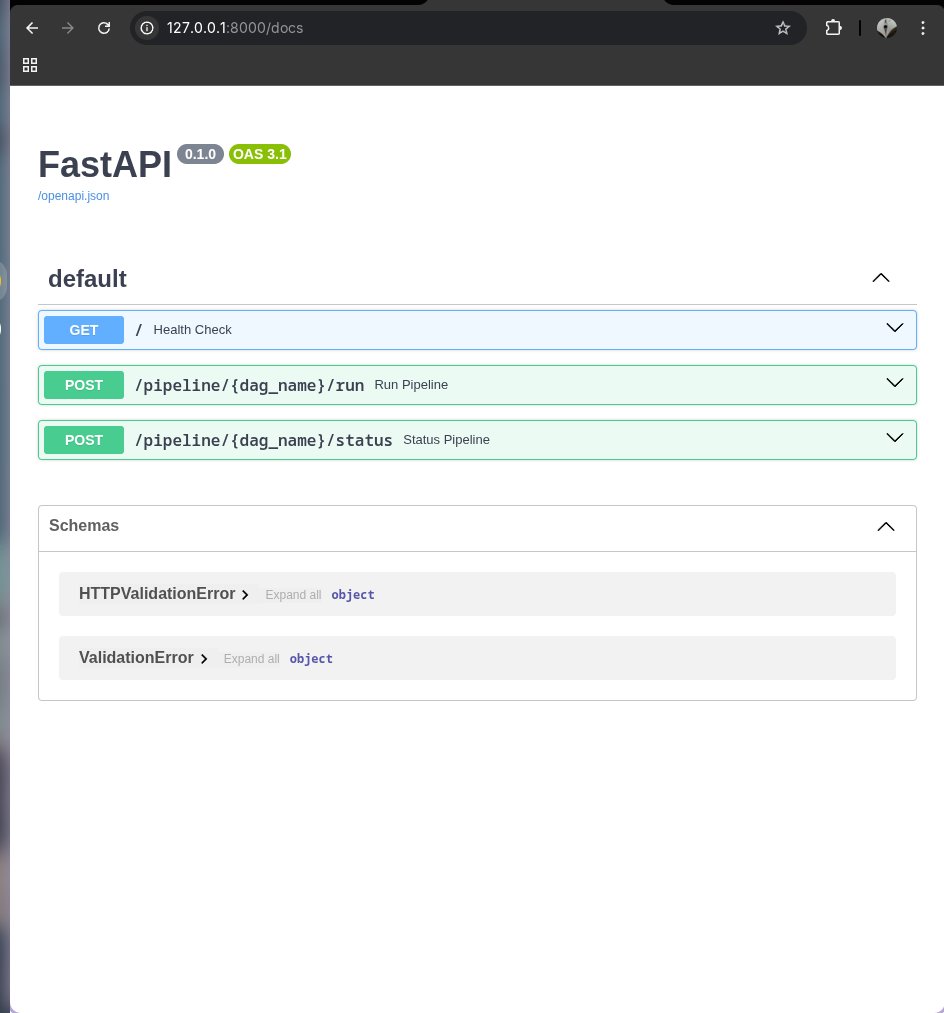
Task: Open the /openapi.json link
Action: (74, 196)
